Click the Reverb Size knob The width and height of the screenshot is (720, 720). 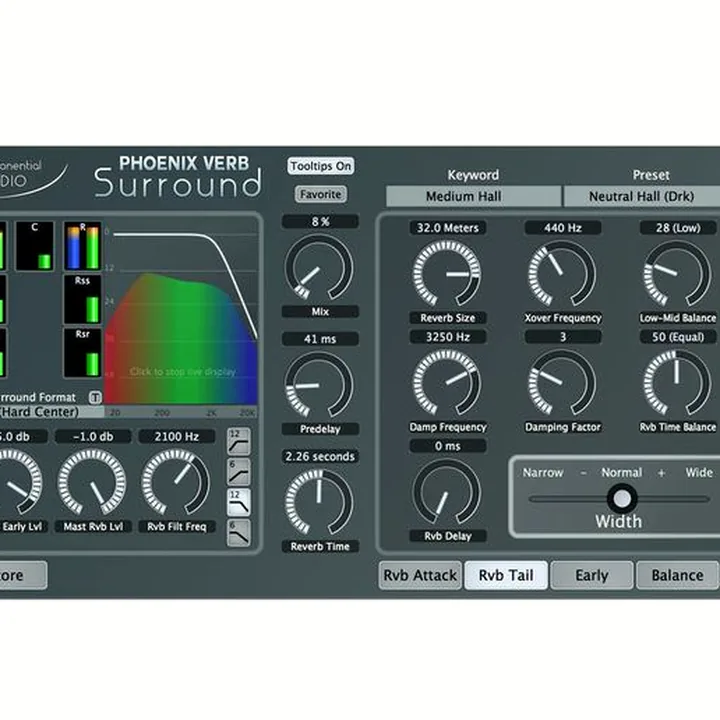(x=447, y=274)
